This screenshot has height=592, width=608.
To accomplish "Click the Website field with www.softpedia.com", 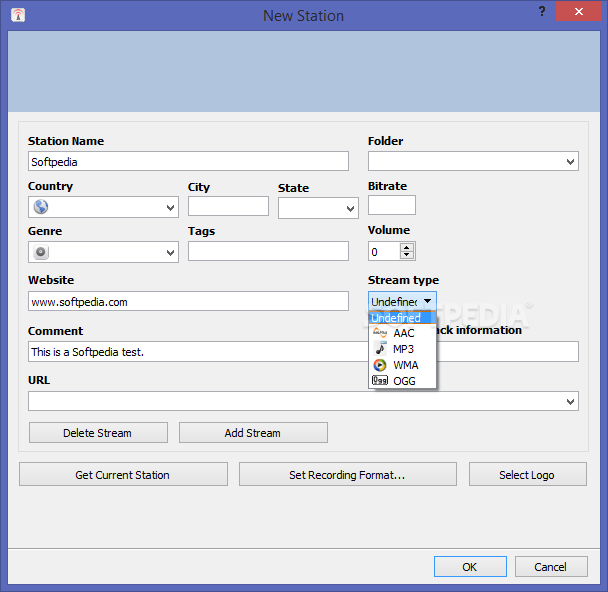I will pos(188,301).
